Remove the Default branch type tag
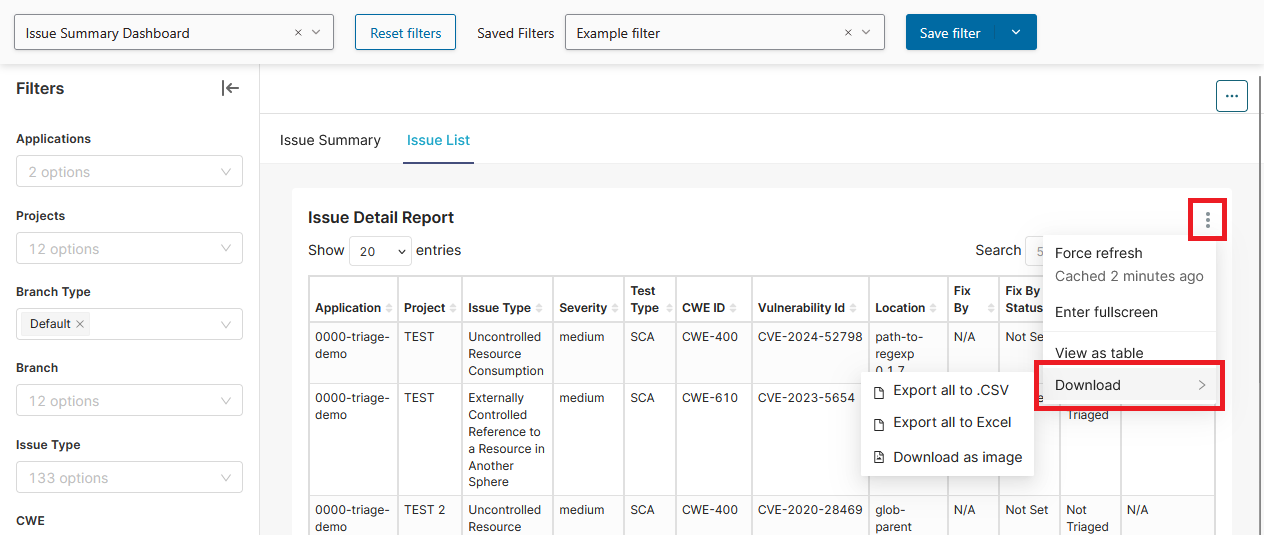This screenshot has height=535, width=1264. [x=80, y=324]
